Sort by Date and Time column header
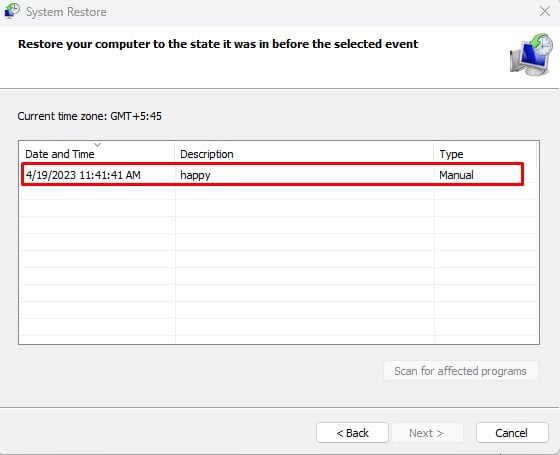This screenshot has height=455, width=560. [x=97, y=154]
